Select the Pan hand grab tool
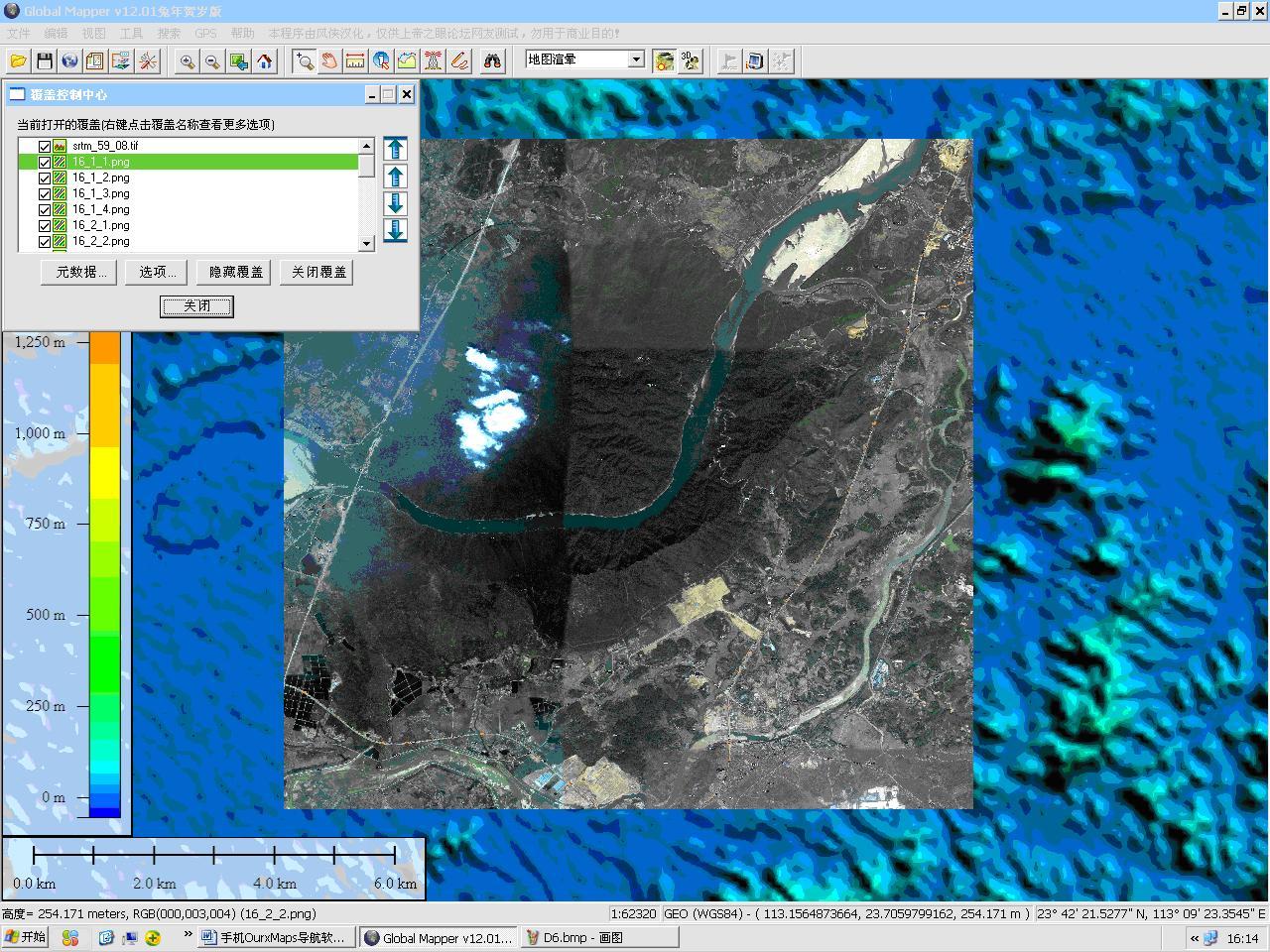The width and height of the screenshot is (1270, 952). [329, 61]
